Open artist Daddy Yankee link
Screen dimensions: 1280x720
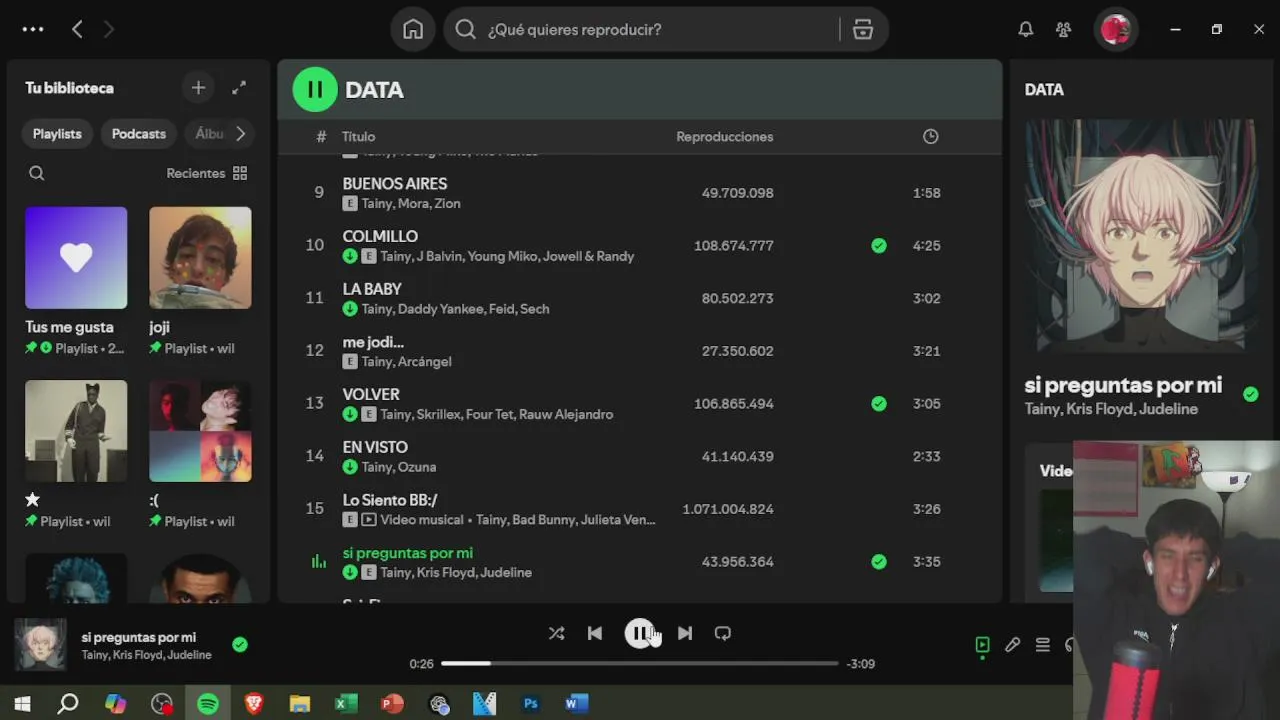441,309
